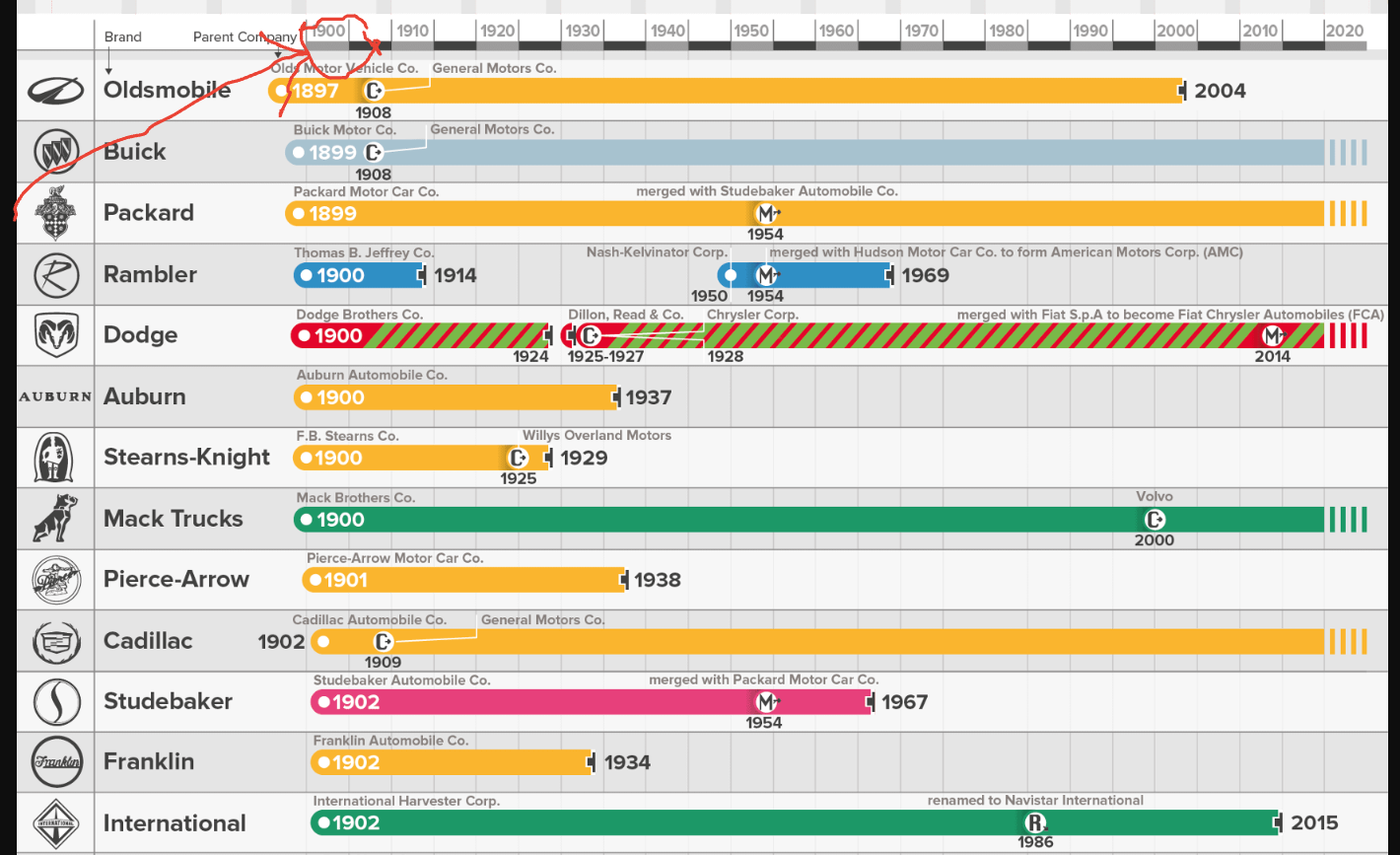1400x855 pixels.
Task: Select the International diamond logo
Action: 56,823
